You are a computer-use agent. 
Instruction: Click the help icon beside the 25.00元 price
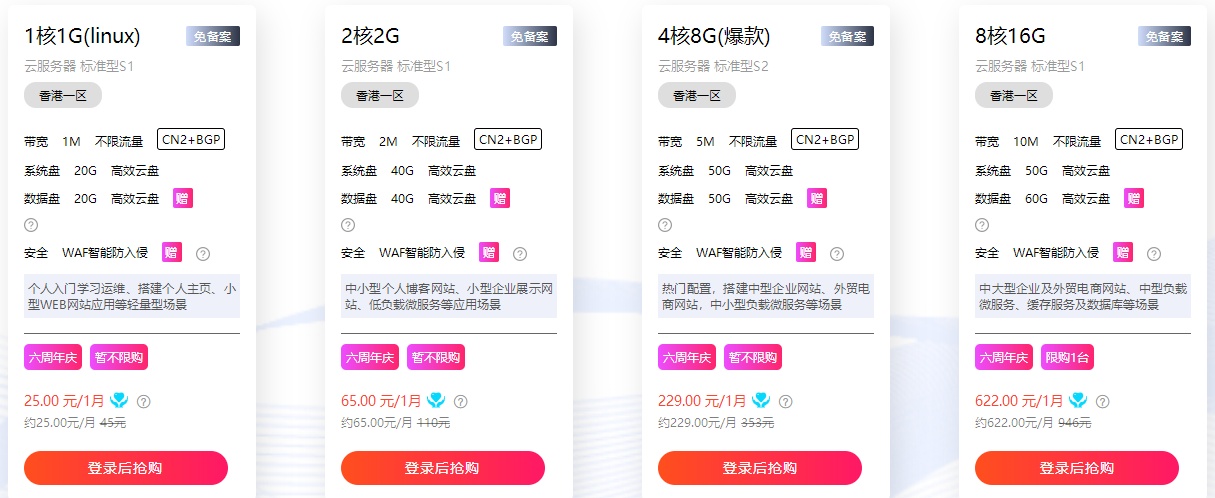[x=143, y=401]
